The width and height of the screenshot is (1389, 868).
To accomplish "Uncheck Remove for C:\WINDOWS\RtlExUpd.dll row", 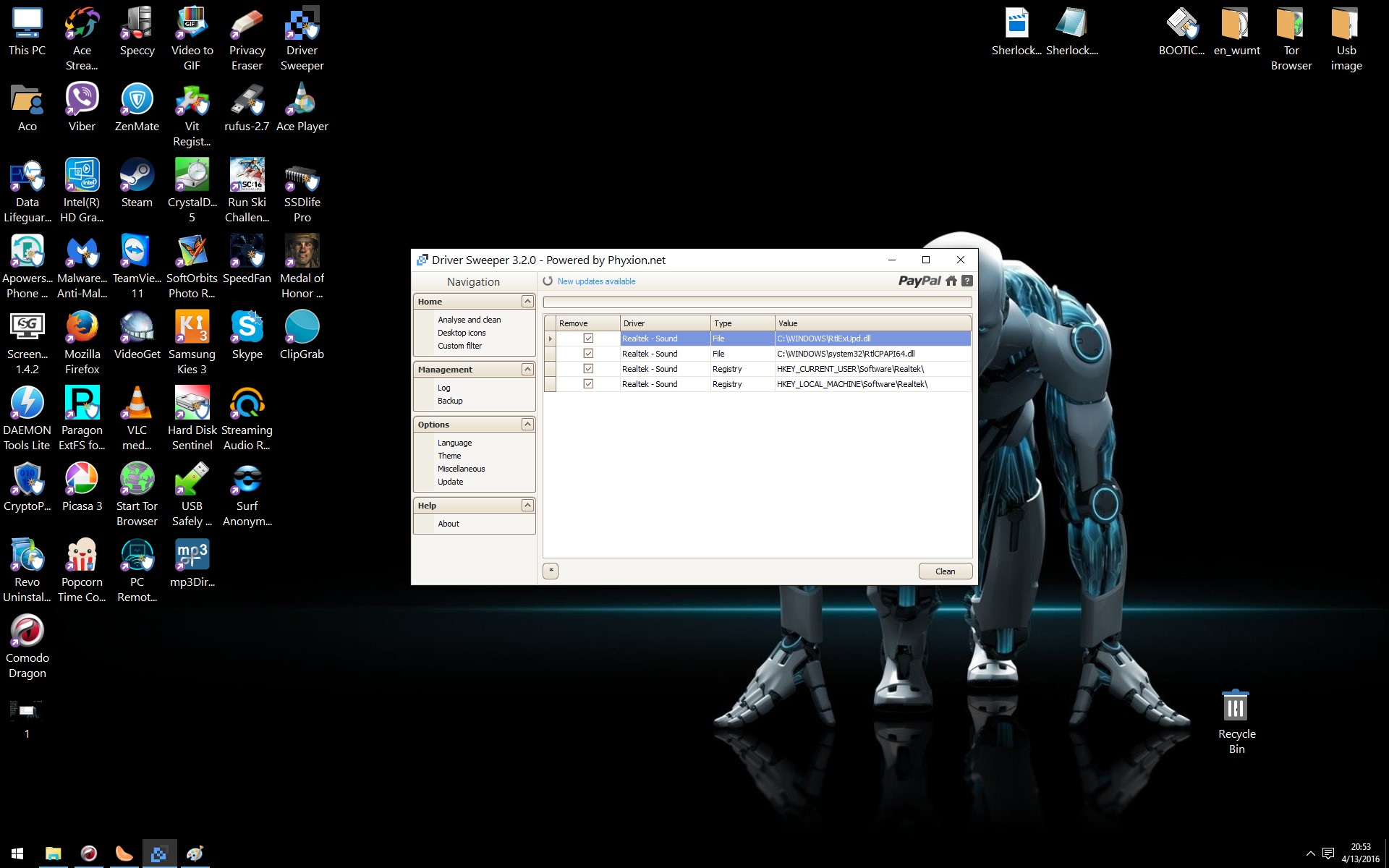I will 588,339.
